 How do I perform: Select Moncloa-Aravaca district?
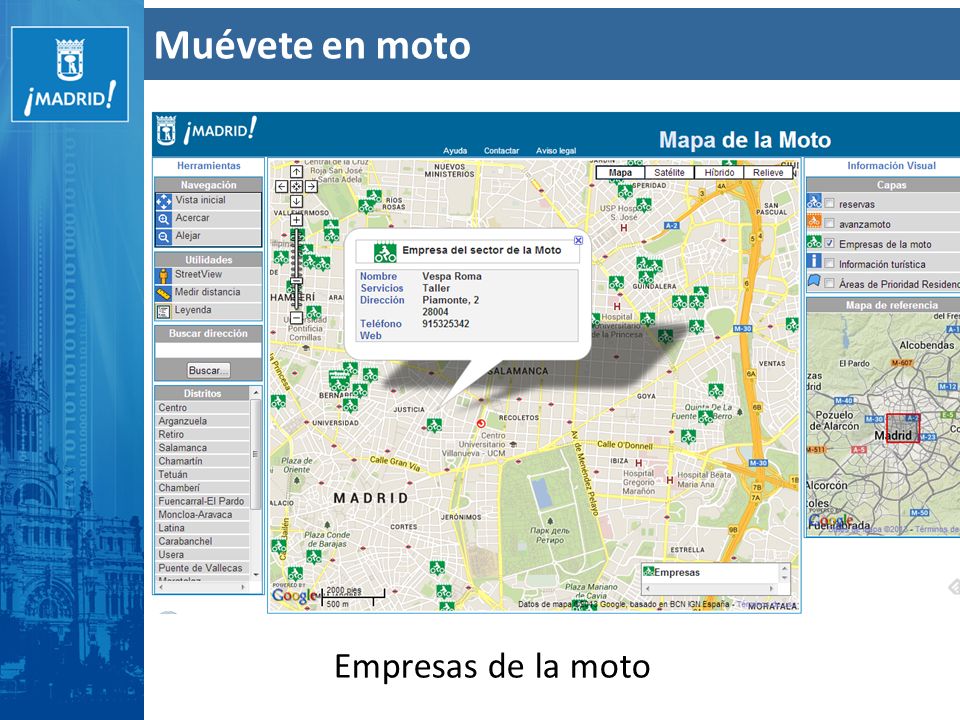(203, 514)
